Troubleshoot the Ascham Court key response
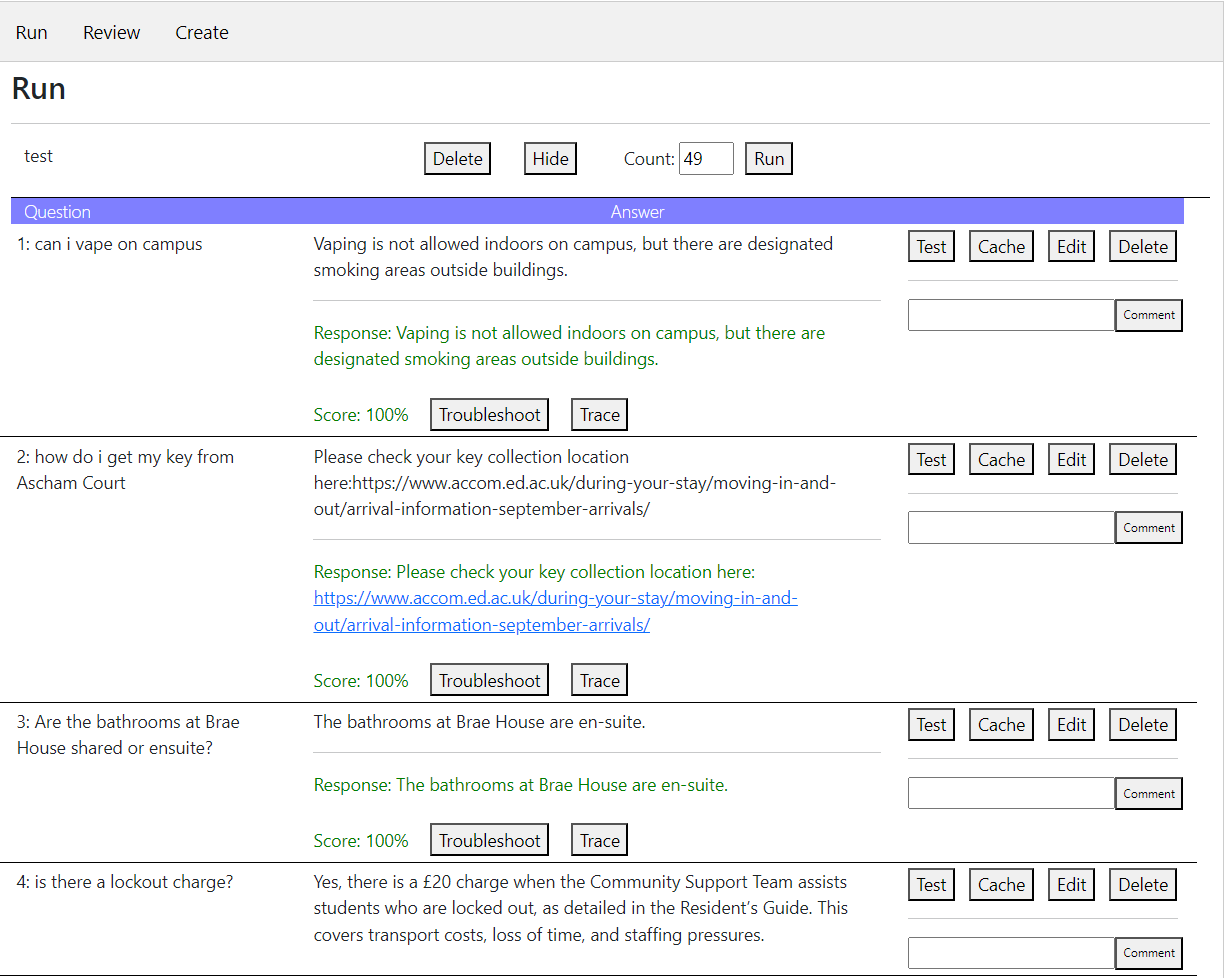1228x978 pixels. pyautogui.click(x=489, y=681)
